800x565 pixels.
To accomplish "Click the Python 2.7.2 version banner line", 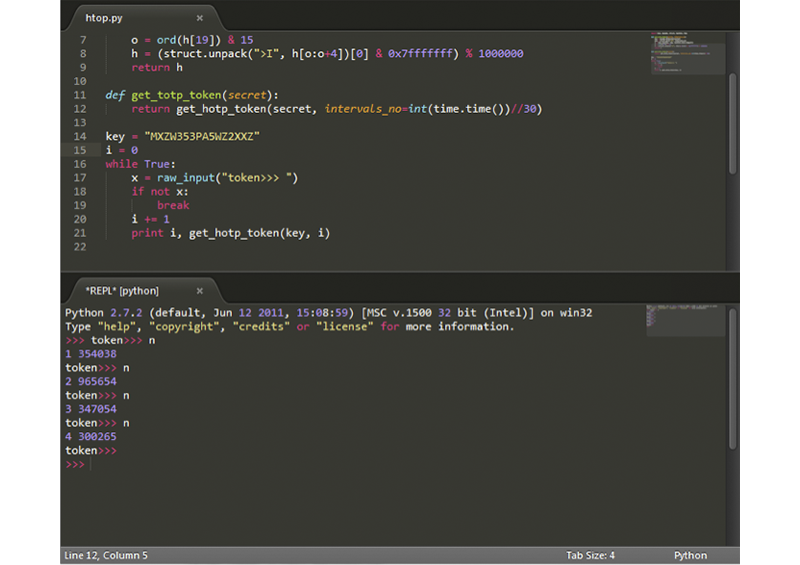I will click(329, 312).
